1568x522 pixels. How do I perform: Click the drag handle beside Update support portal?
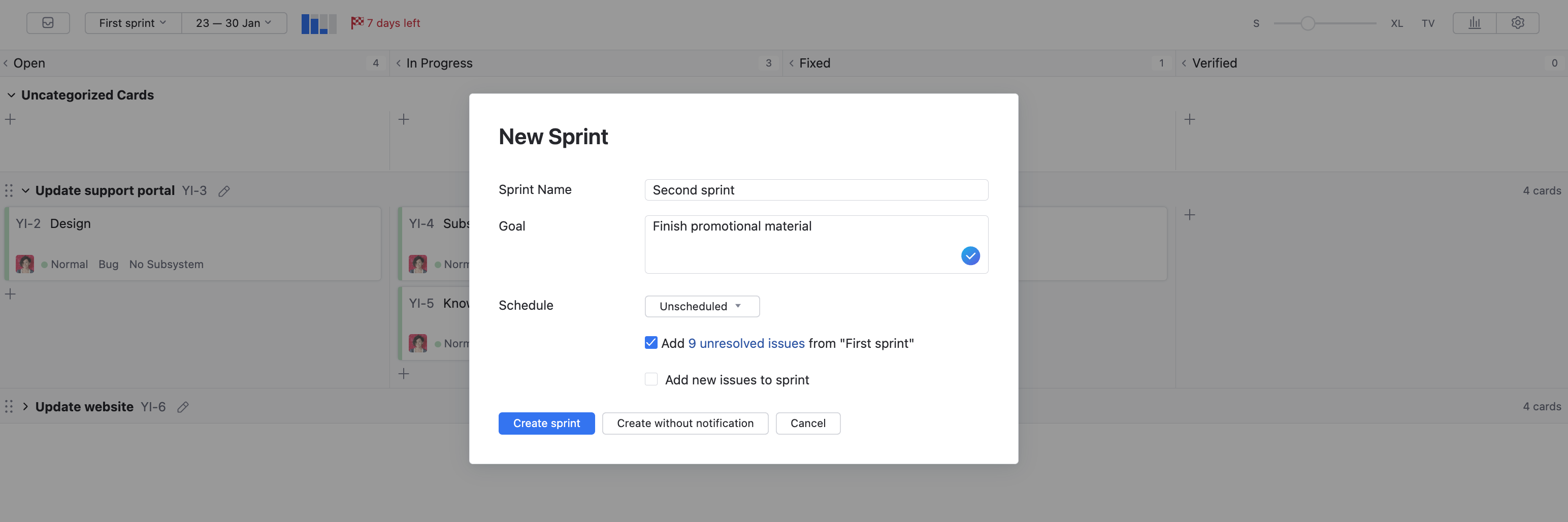9,190
